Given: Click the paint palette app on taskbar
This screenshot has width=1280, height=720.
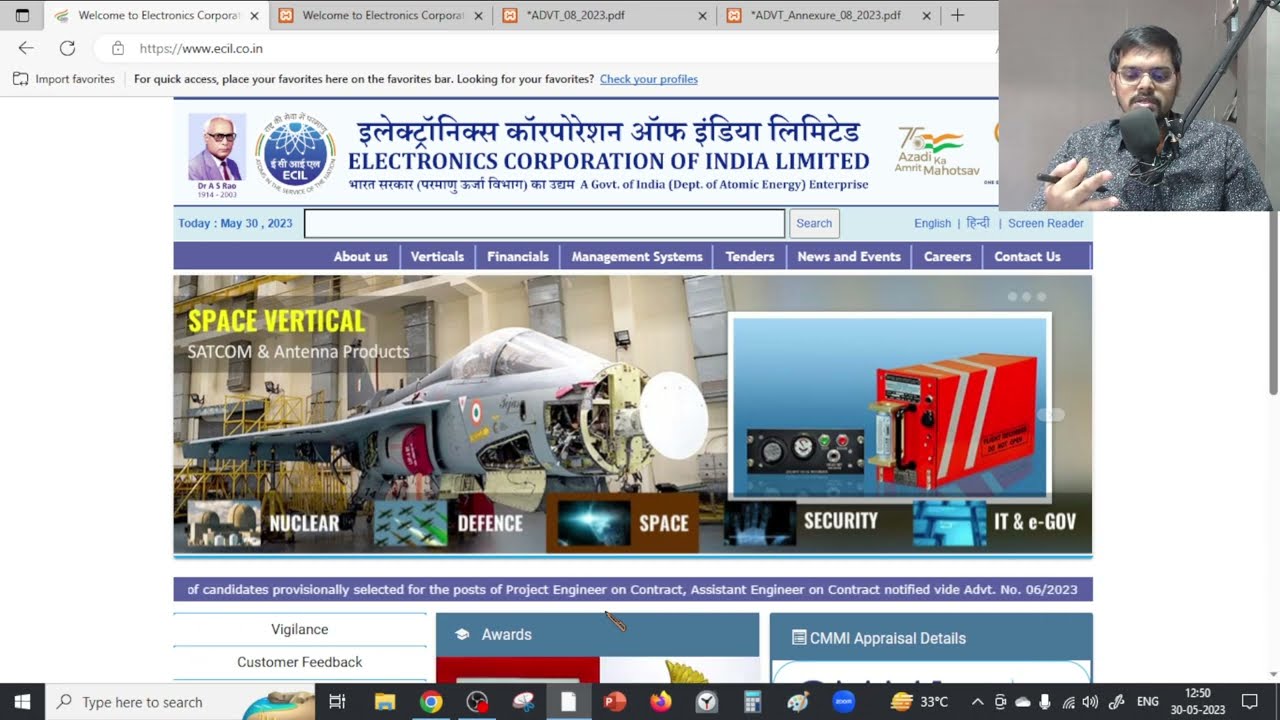Looking at the screenshot, I should tap(798, 702).
